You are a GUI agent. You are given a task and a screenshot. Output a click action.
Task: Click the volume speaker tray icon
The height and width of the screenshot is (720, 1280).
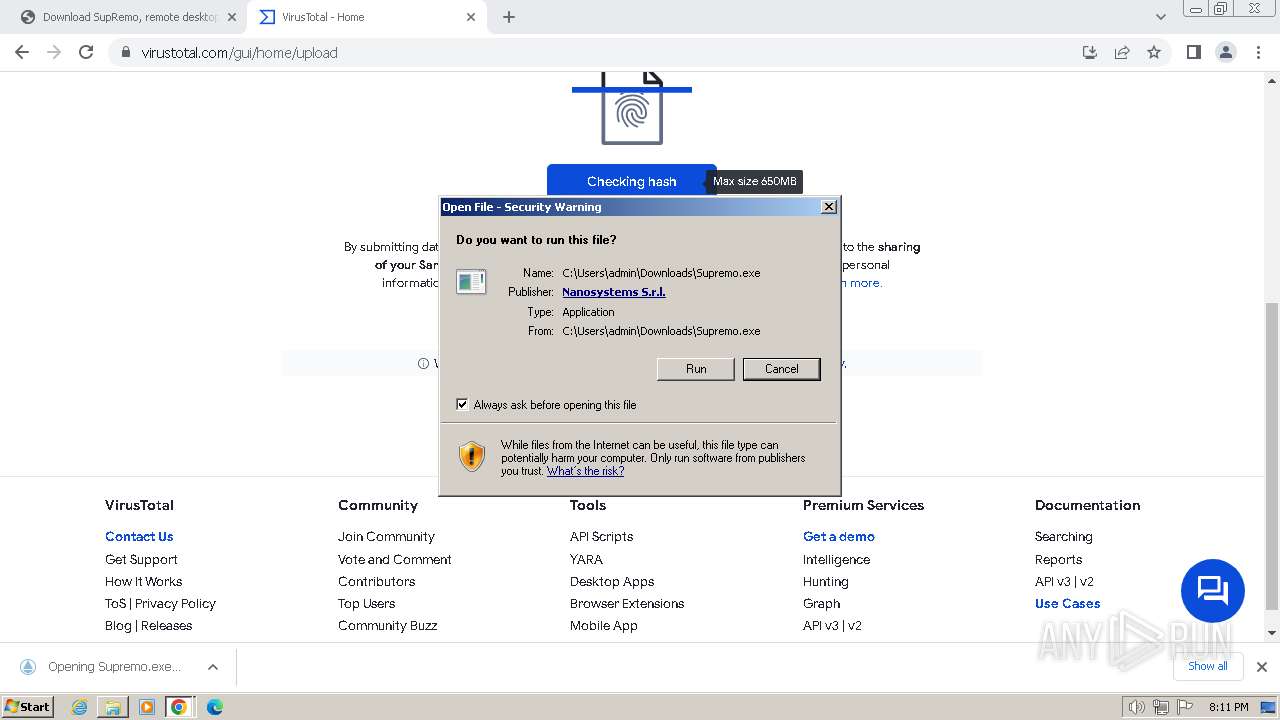(1136, 707)
